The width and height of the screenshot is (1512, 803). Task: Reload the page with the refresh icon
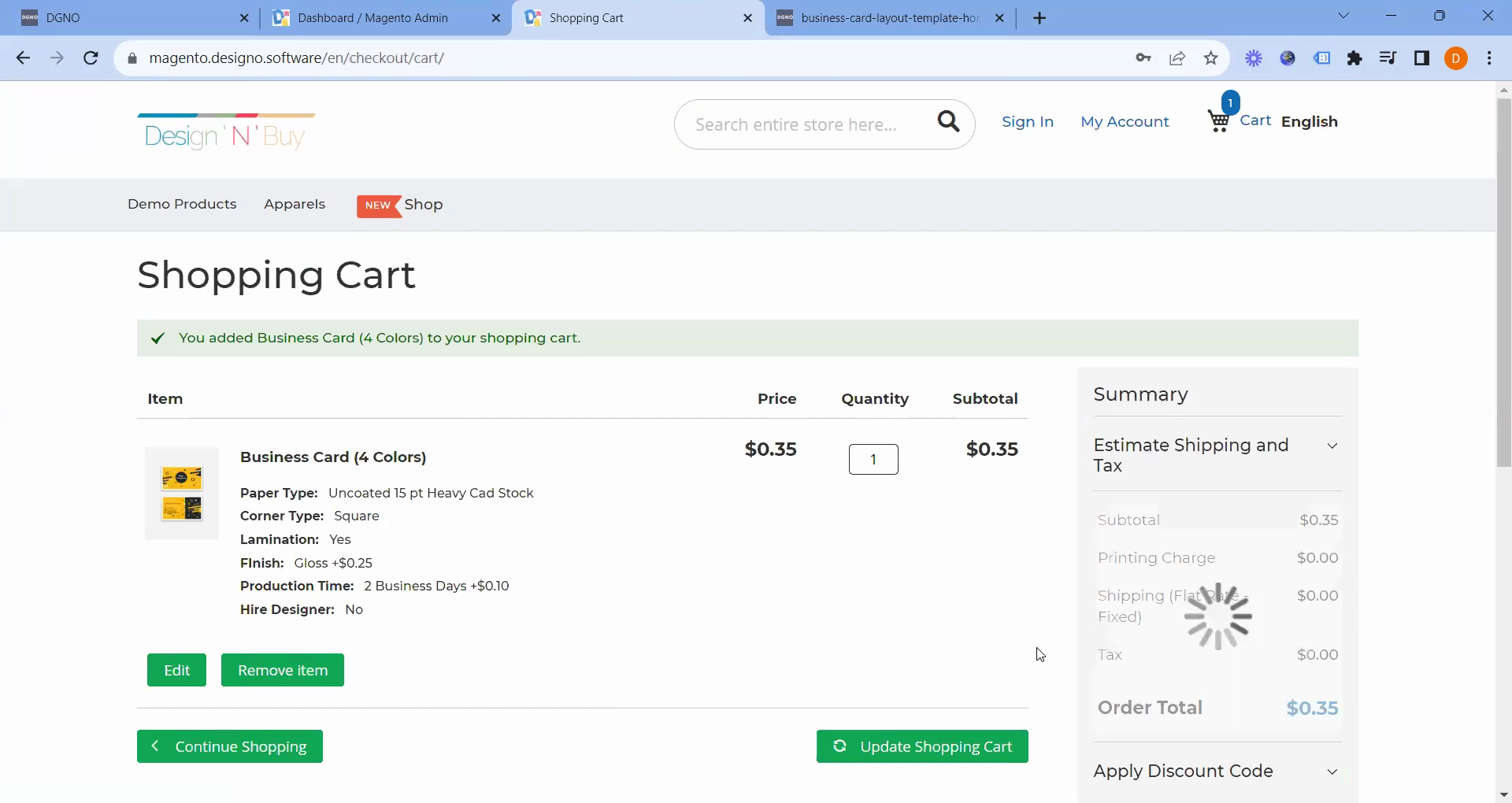click(x=91, y=57)
